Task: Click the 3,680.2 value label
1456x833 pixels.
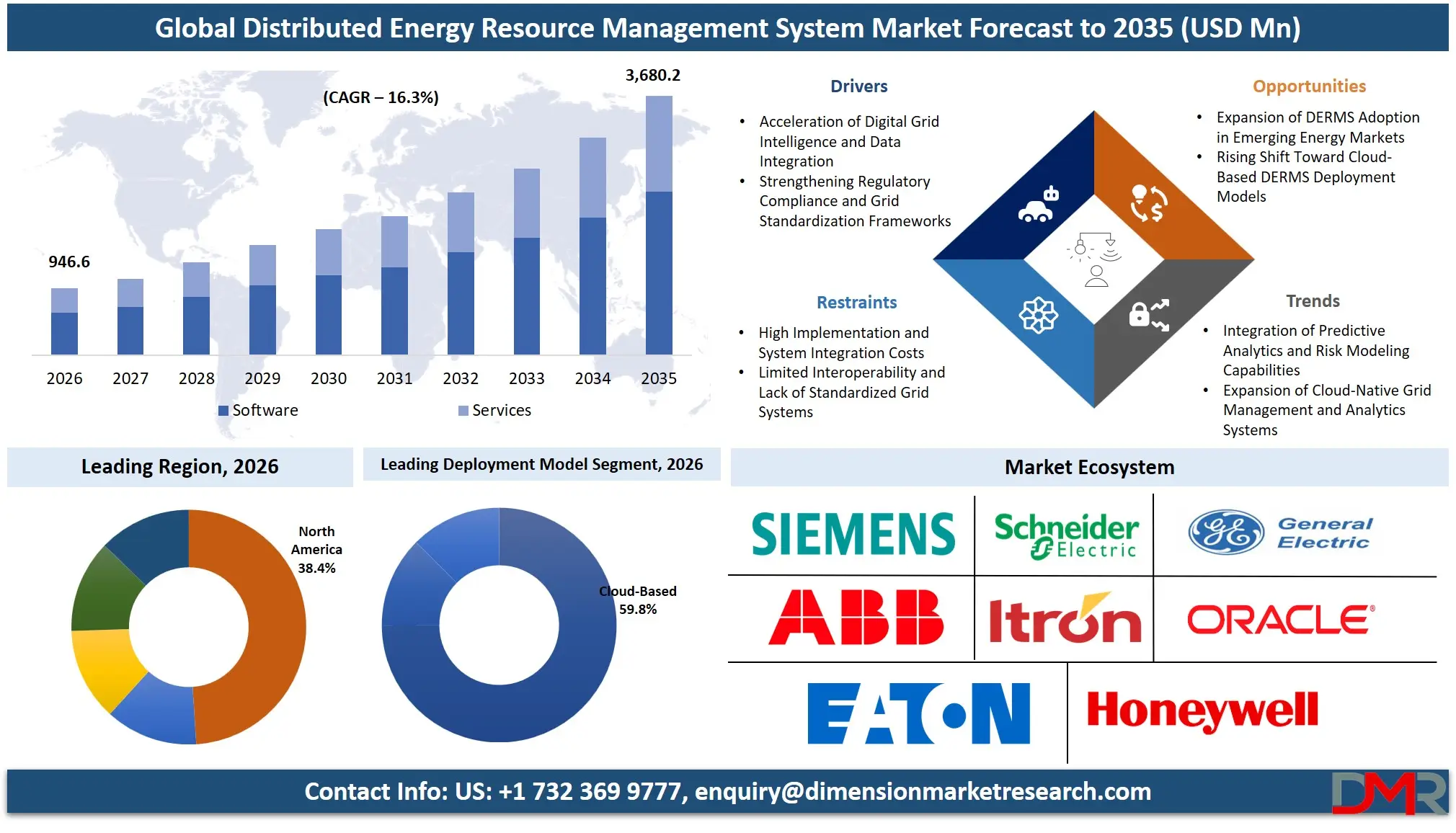Action: pyautogui.click(x=653, y=76)
